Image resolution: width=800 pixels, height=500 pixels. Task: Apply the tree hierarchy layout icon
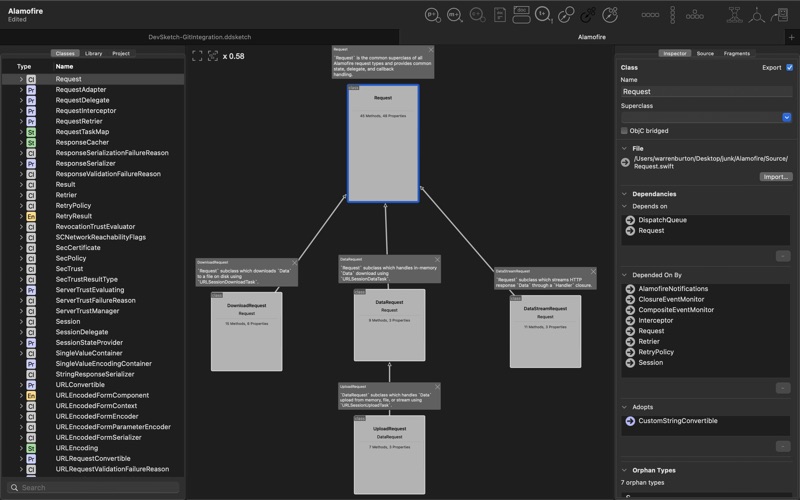click(694, 15)
